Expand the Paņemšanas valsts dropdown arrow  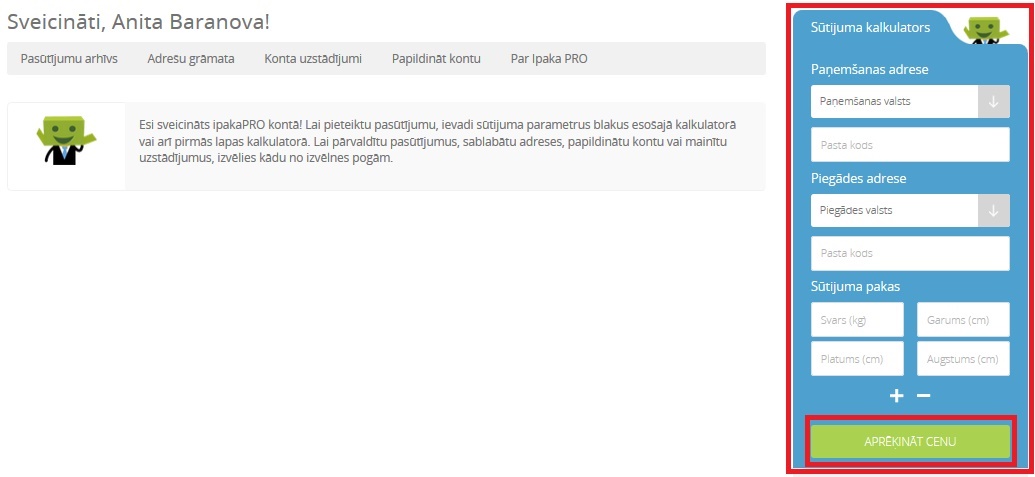pyautogui.click(x=994, y=101)
